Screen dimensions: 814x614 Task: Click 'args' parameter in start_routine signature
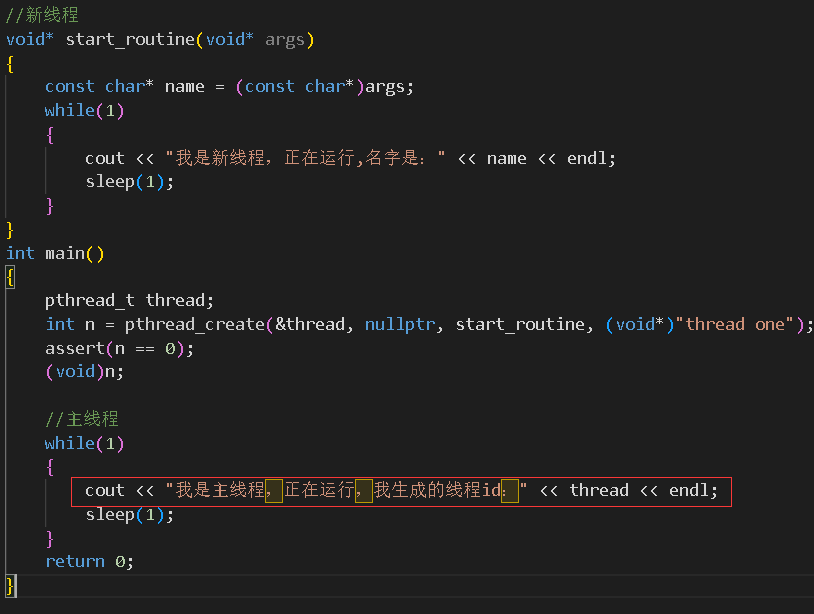pyautogui.click(x=284, y=40)
